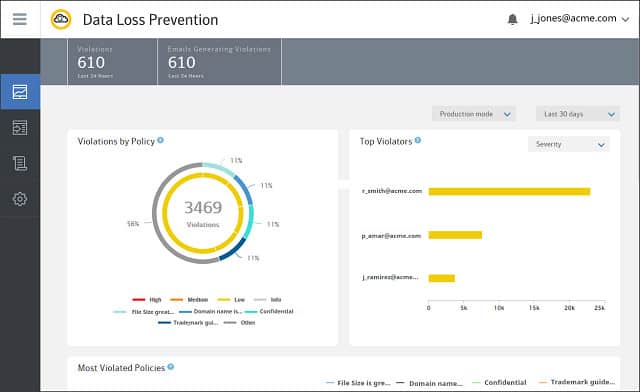The width and height of the screenshot is (640, 392).
Task: Open the j.jones@acme.com account menu
Action: pos(580,19)
